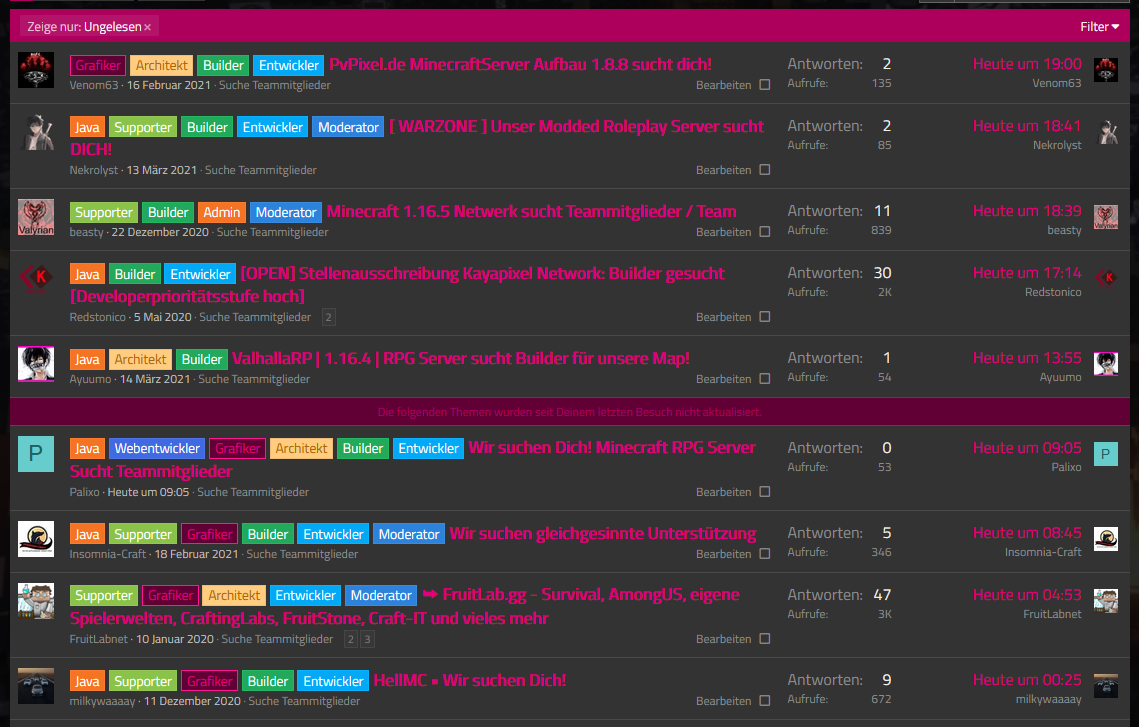Open latest post Heute um 19:00
This screenshot has width=1139, height=727.
click(x=1027, y=64)
